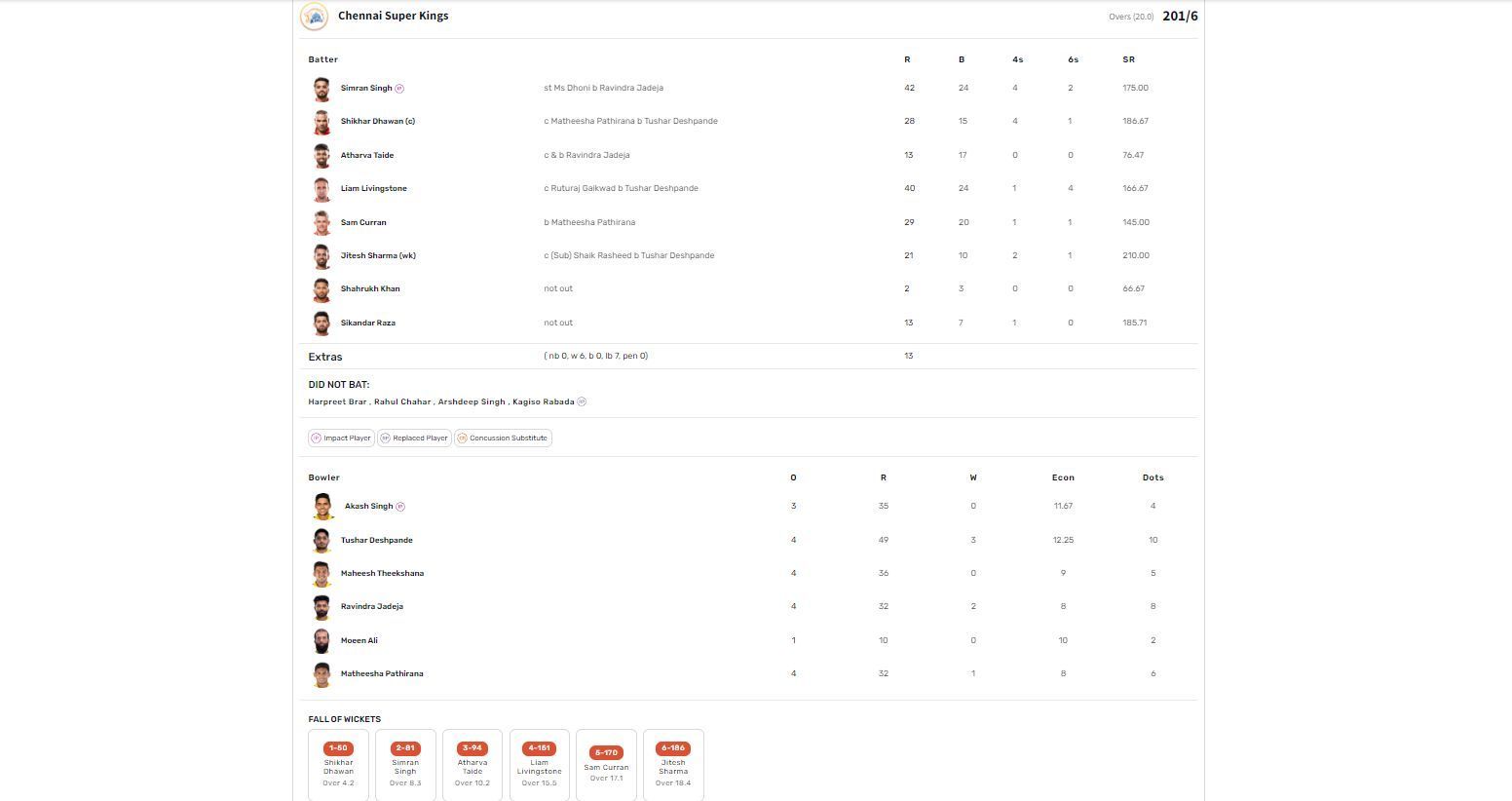Select the 1-50 Shikhar Dhawan wicket card
Screen dimensions: 1512x801
pos(338,765)
